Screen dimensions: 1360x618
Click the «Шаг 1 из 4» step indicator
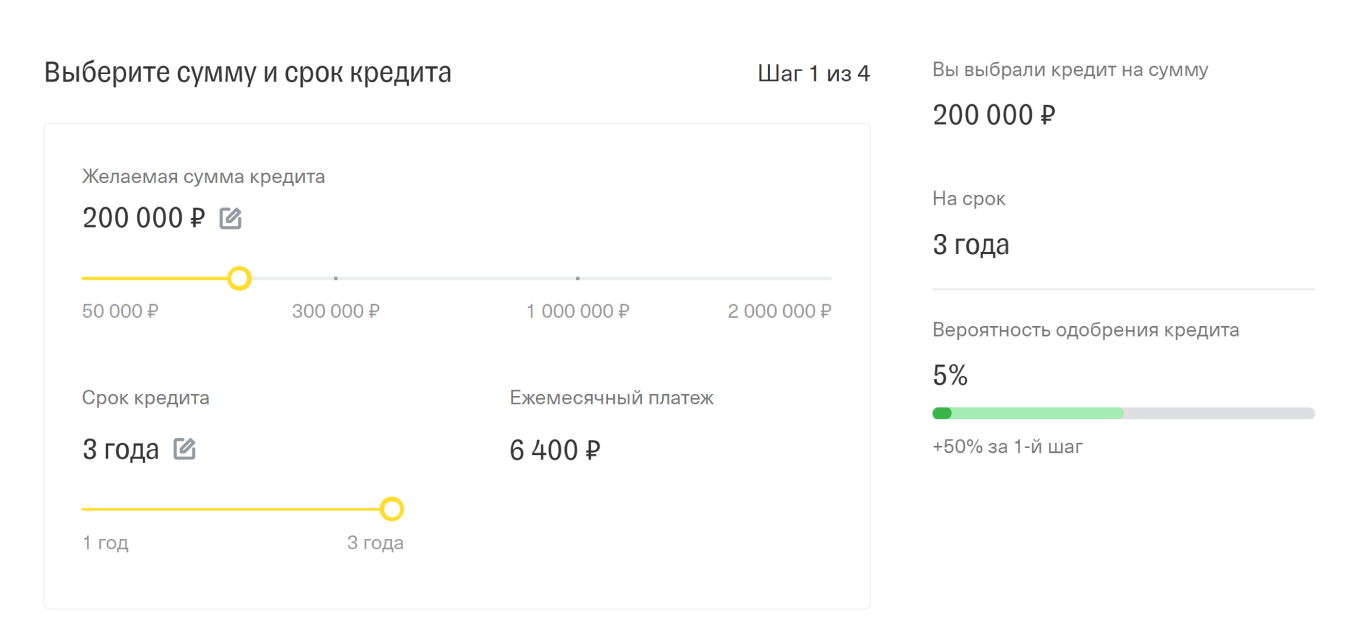pyautogui.click(x=812, y=73)
